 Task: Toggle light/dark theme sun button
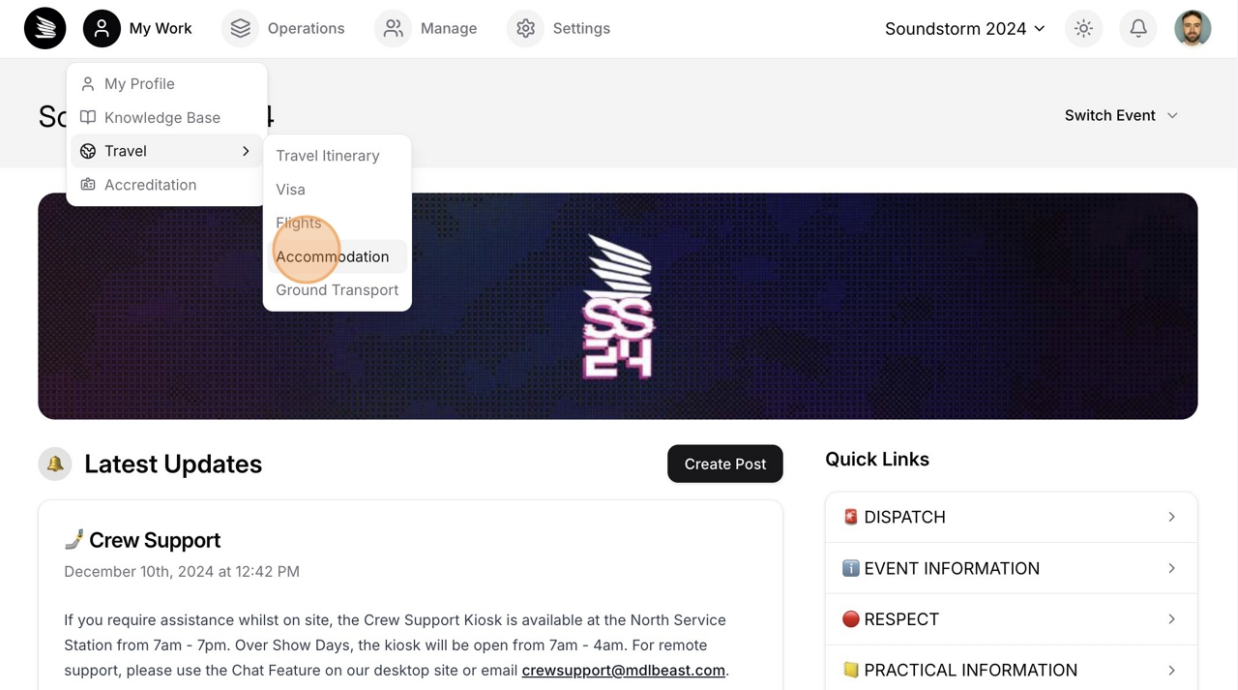[1084, 29]
